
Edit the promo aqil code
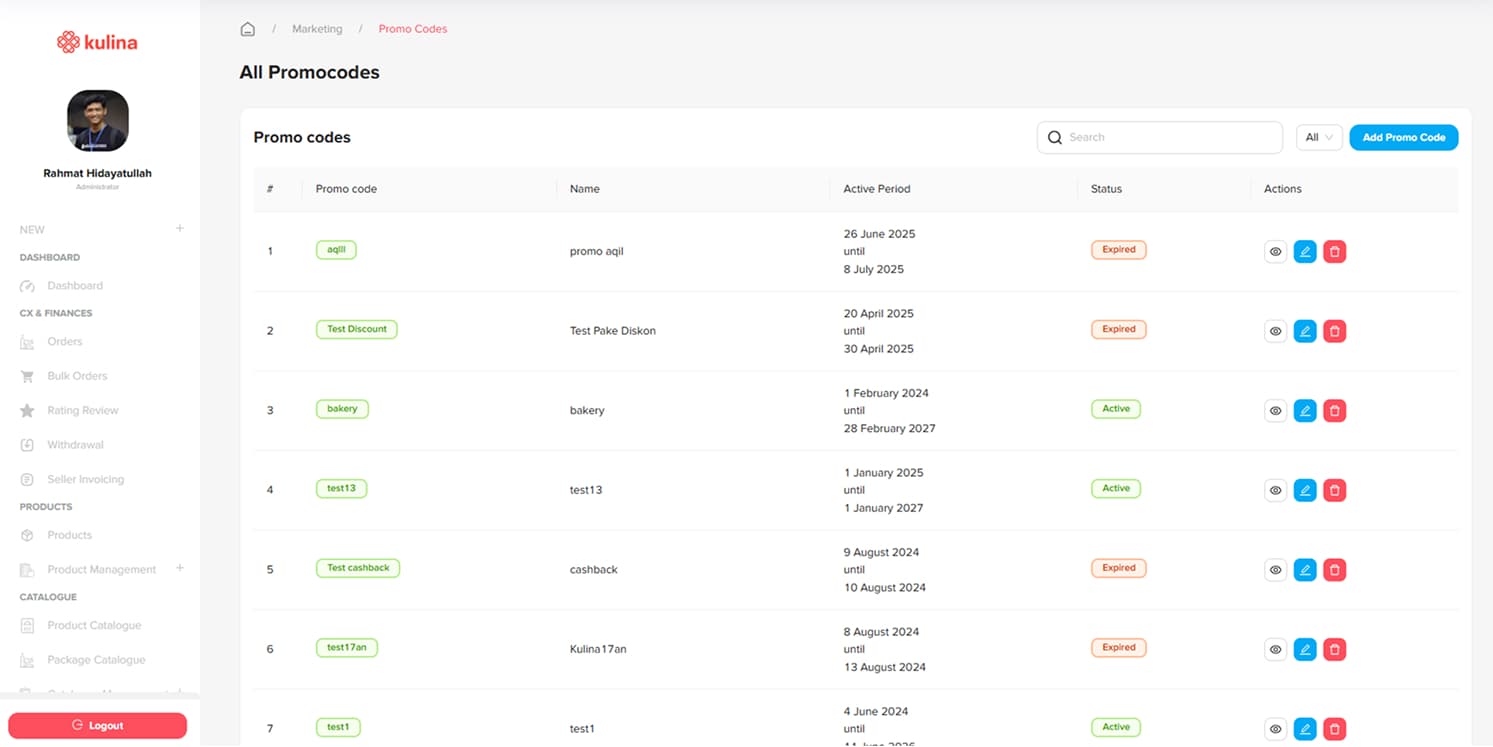(1304, 252)
